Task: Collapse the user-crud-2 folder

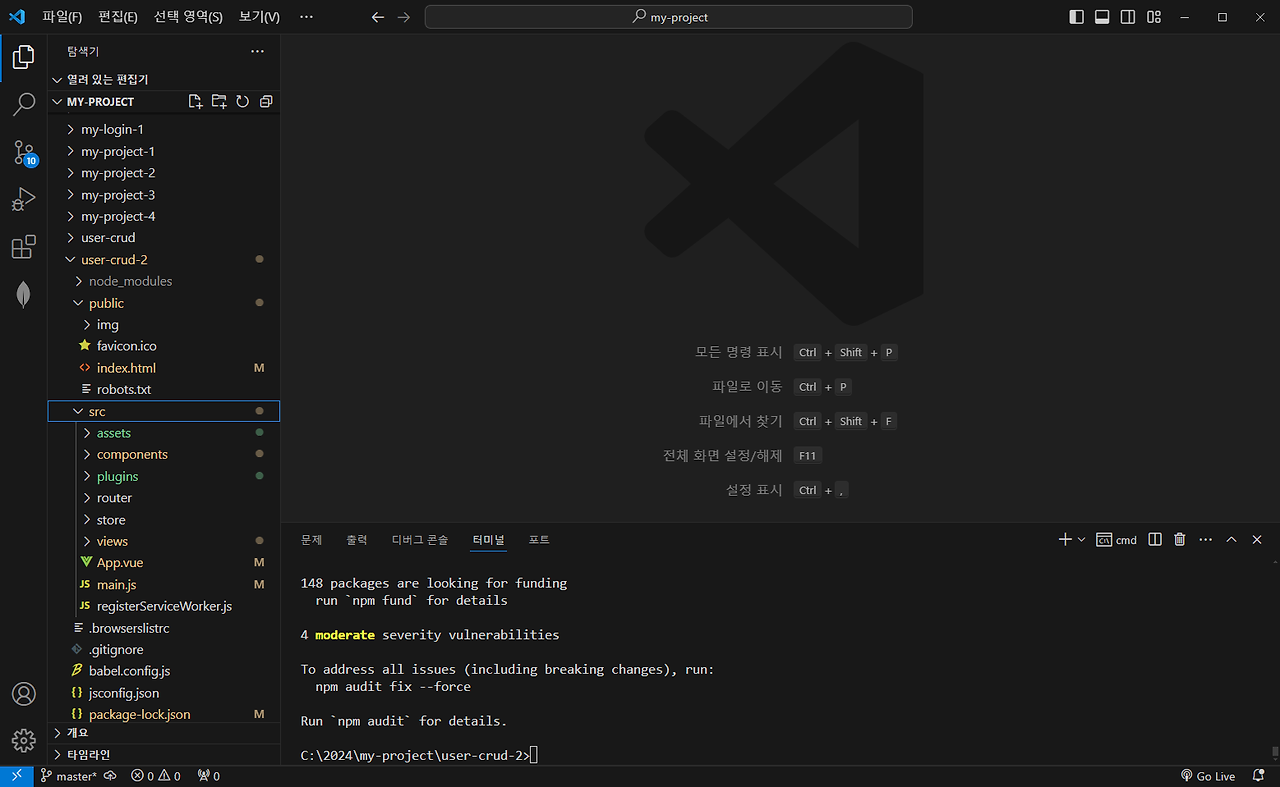Action: 164,259
